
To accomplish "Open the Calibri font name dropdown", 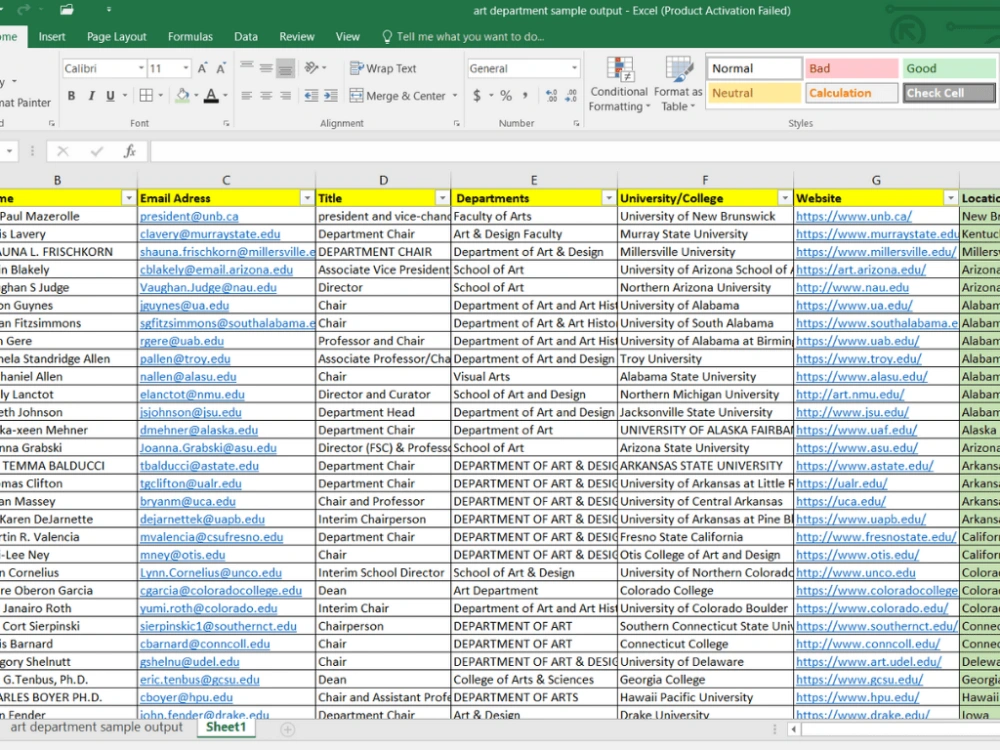I will pos(141,68).
